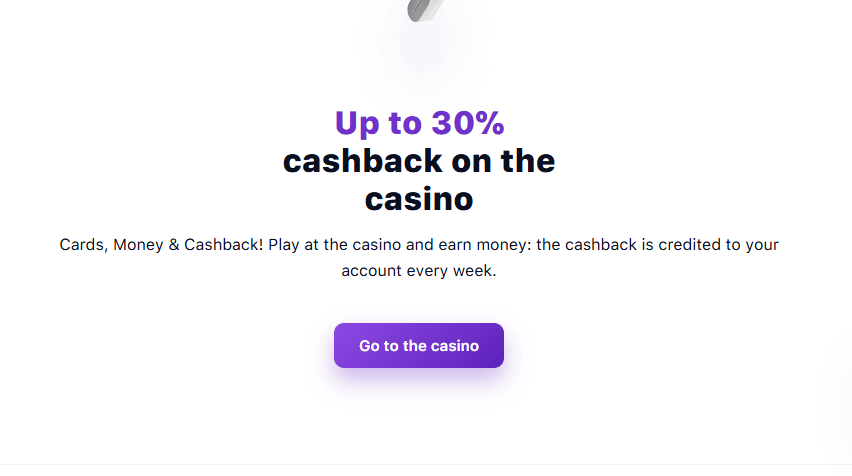This screenshot has width=852, height=476.
Task: Click "account" starting the second description line
Action: coord(371,271)
